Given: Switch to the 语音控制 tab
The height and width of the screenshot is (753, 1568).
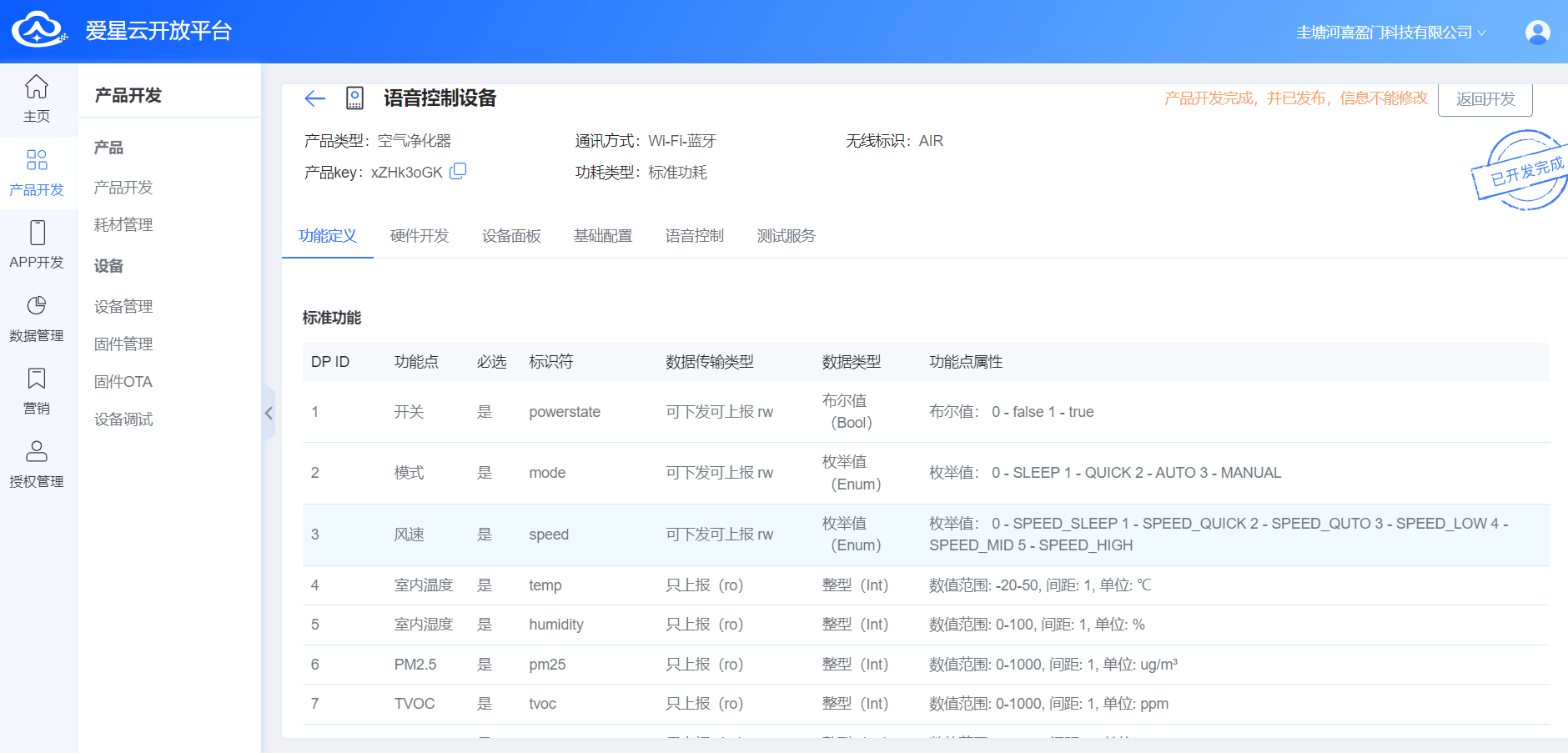Looking at the screenshot, I should [x=695, y=236].
